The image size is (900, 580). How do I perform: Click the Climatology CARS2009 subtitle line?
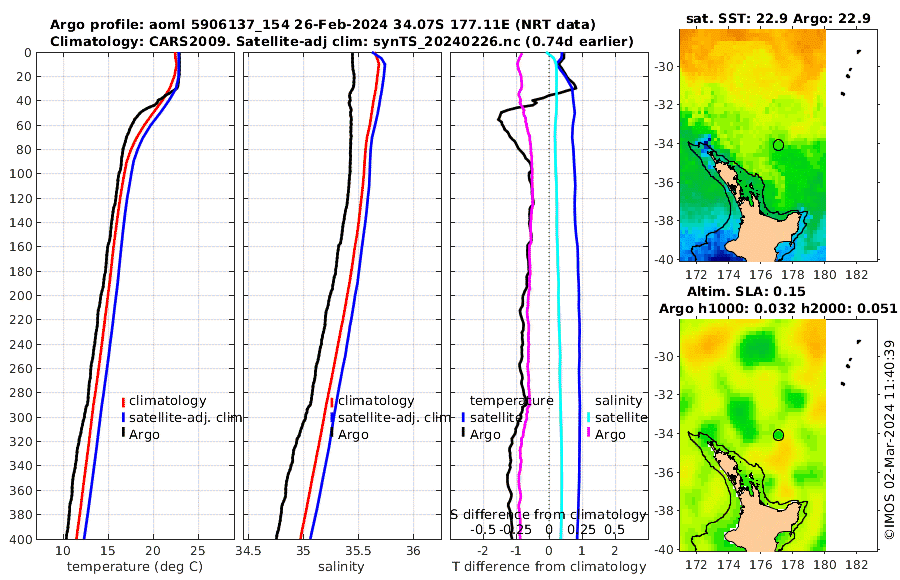click(342, 41)
